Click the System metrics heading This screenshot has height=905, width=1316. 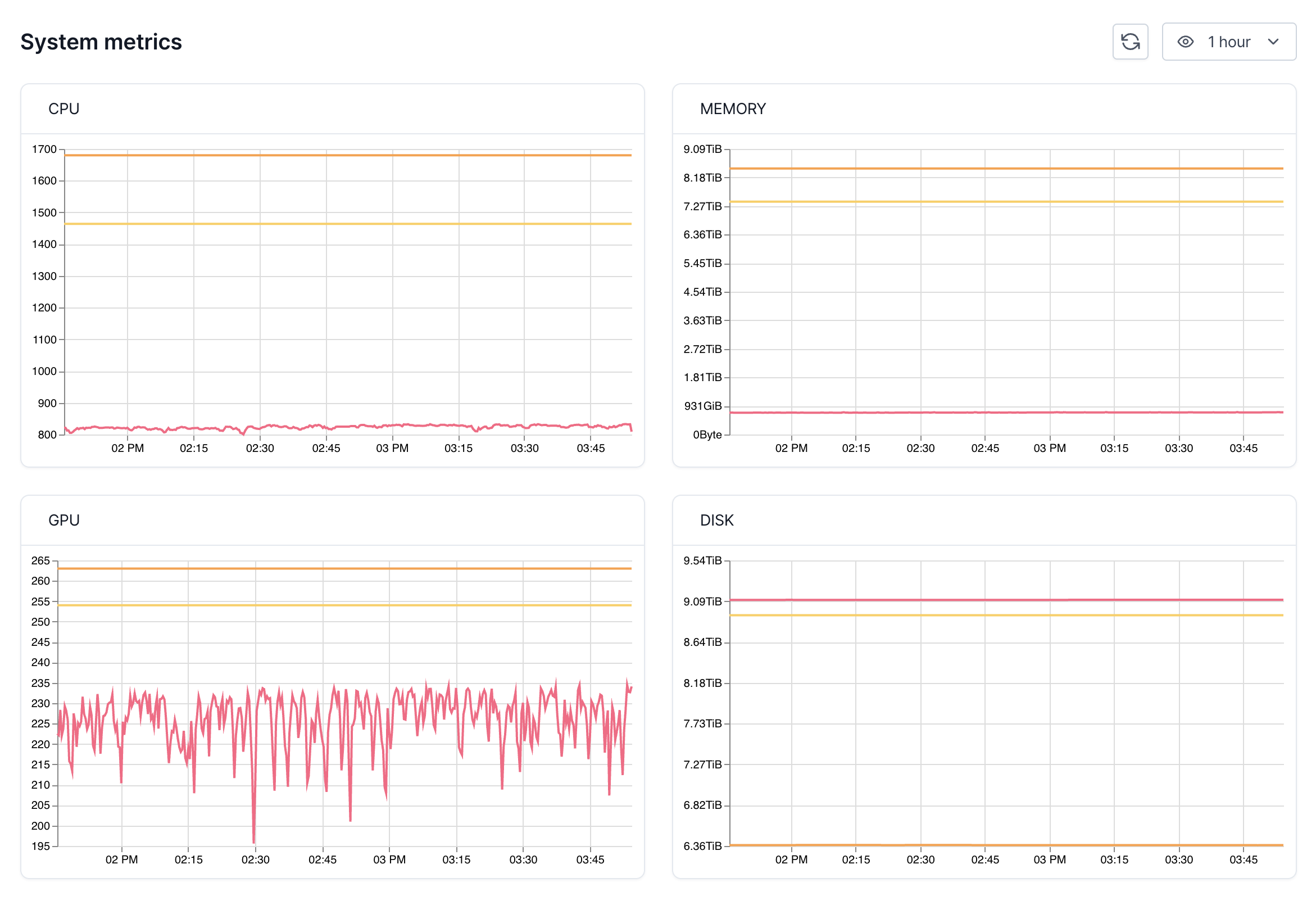coord(101,42)
